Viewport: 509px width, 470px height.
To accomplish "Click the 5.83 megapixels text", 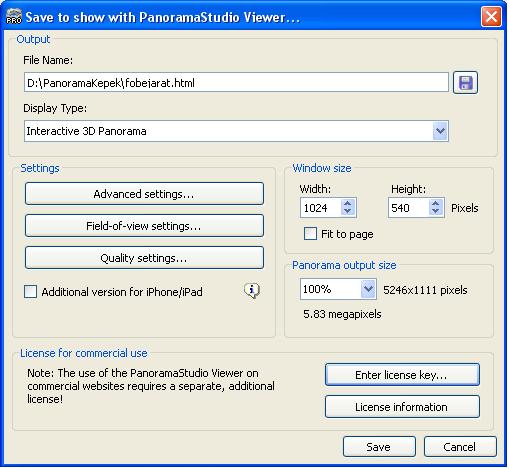I will click(x=342, y=314).
